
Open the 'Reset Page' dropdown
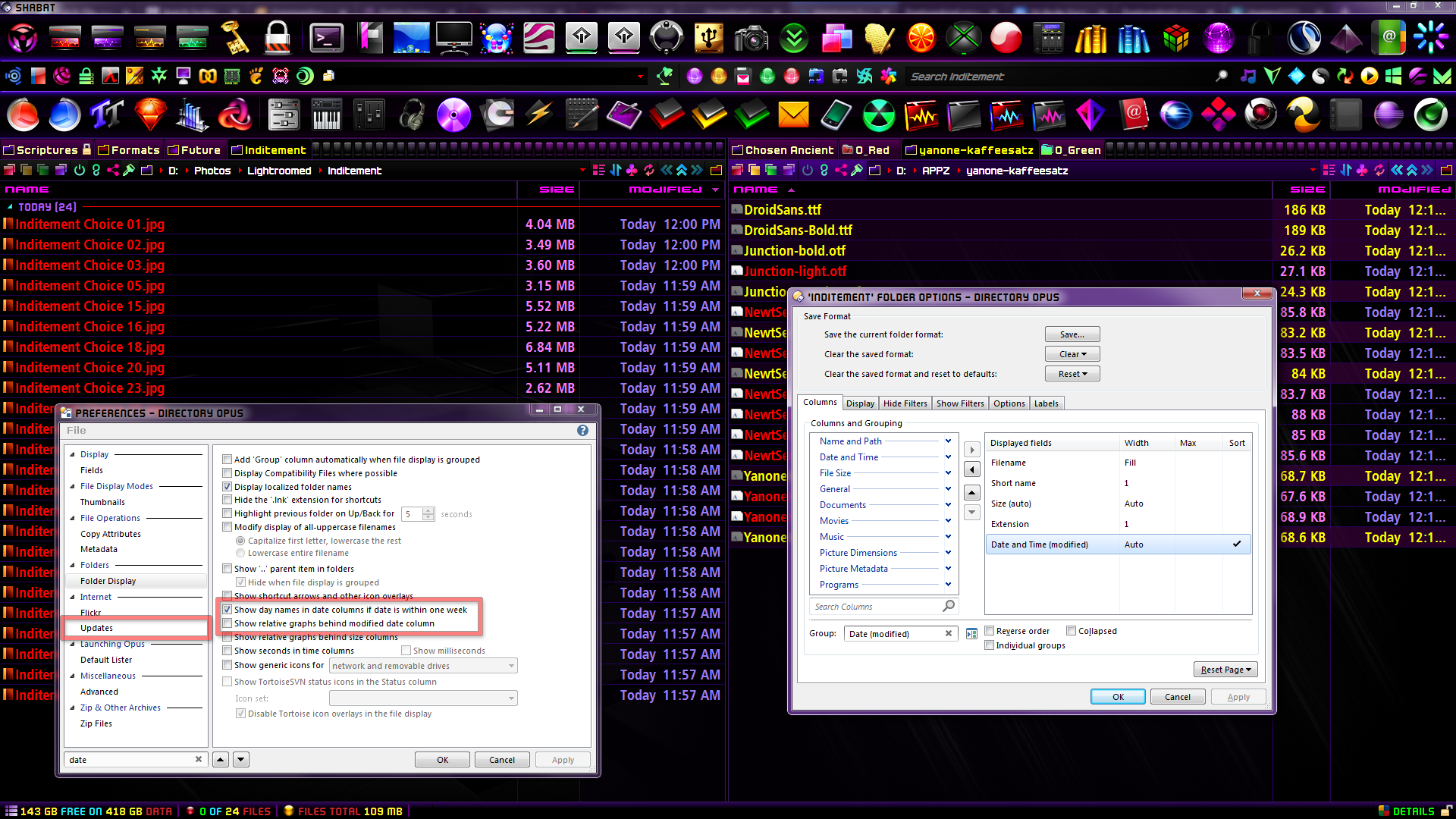[x=1225, y=670]
